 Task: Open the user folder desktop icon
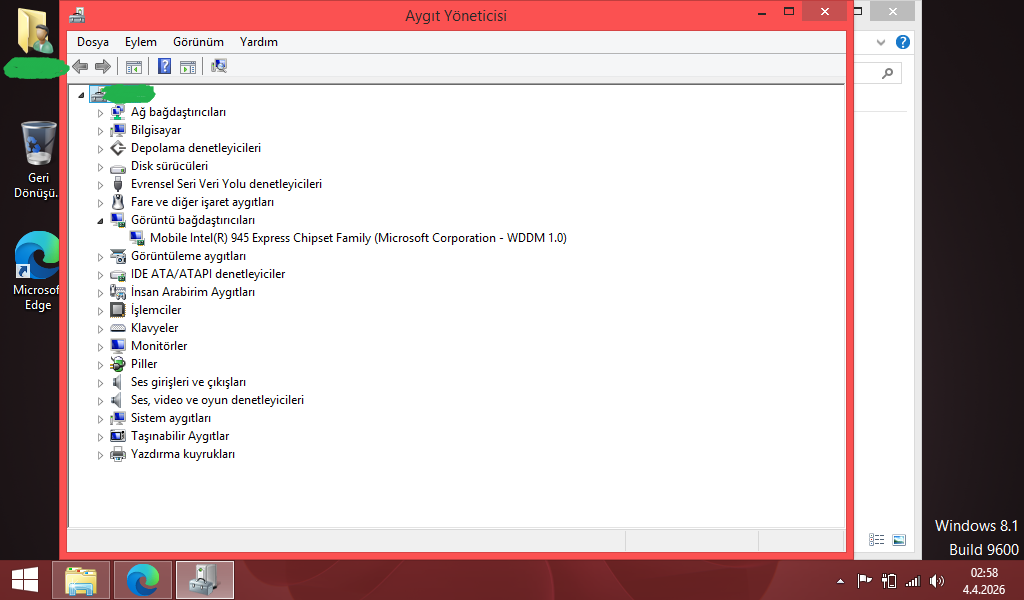(x=35, y=31)
